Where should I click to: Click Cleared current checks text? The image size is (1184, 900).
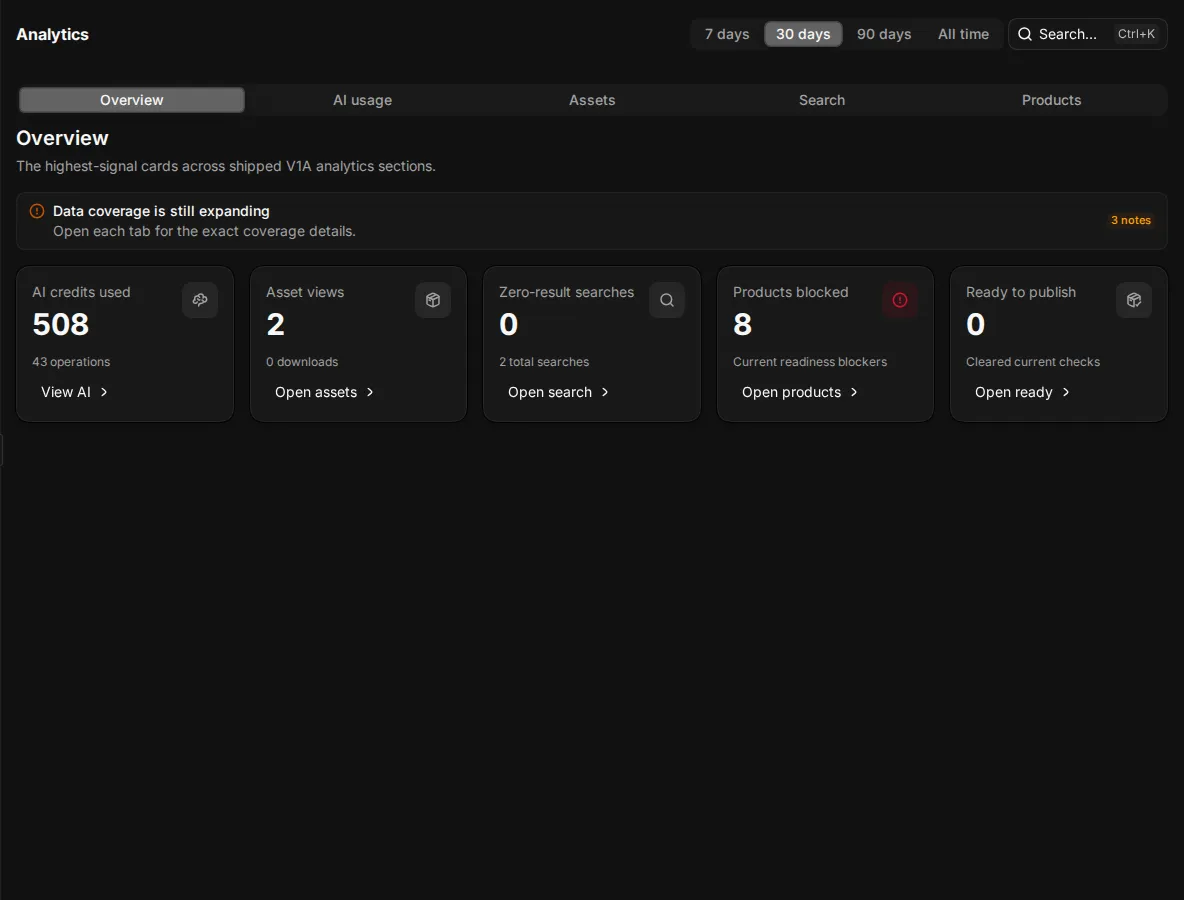[1032, 362]
